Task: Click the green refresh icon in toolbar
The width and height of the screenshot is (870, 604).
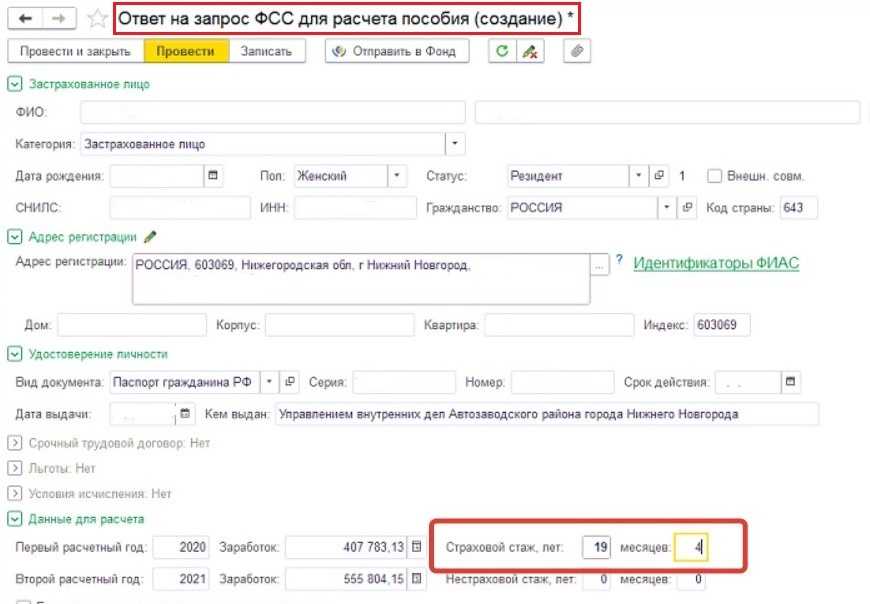Action: [503, 52]
